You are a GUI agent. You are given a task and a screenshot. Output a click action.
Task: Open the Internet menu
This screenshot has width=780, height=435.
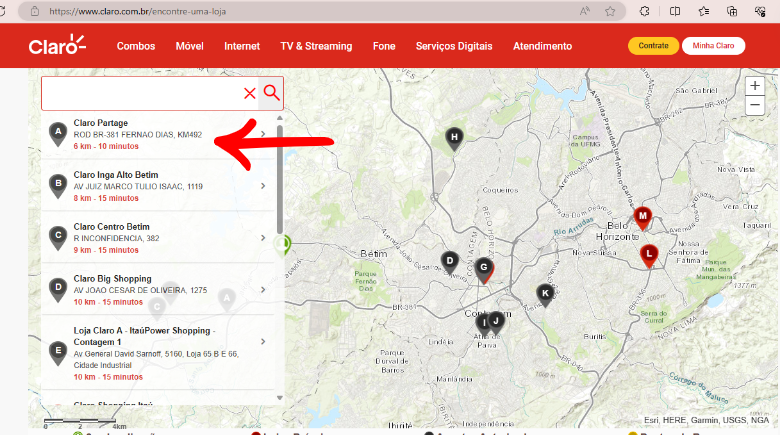coord(242,46)
